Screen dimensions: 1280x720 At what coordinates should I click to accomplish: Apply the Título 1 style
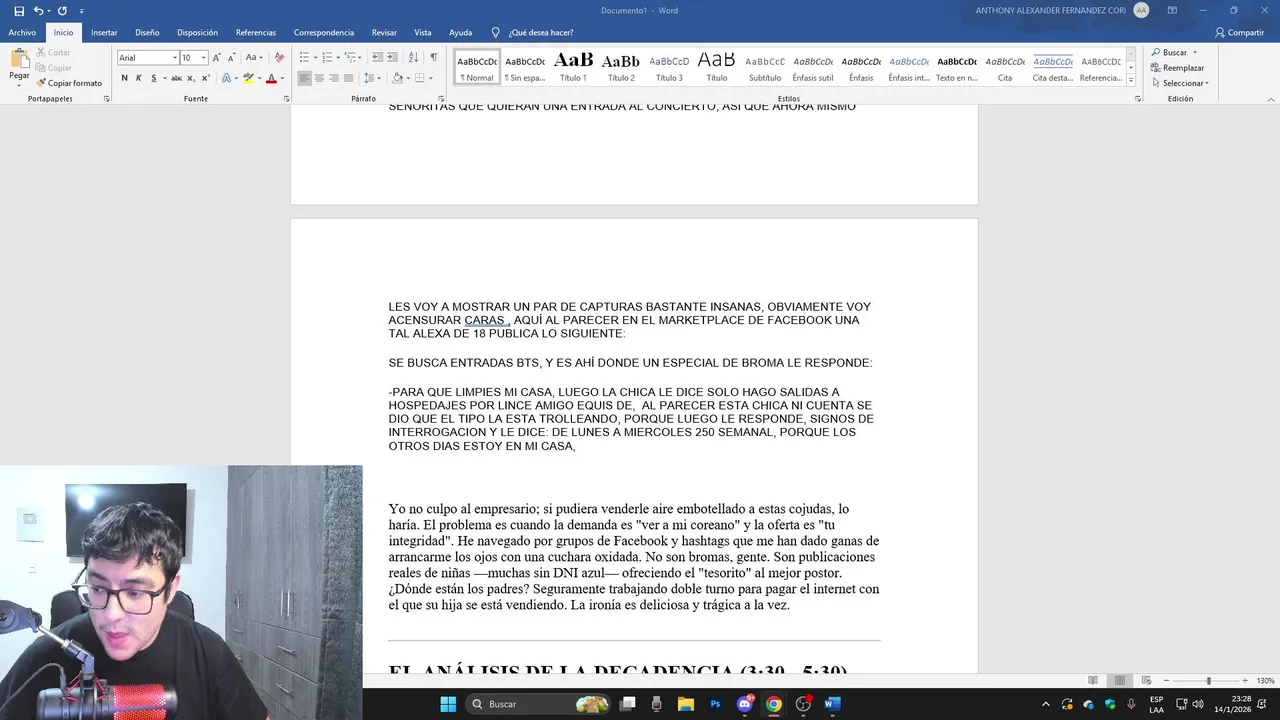click(x=573, y=67)
